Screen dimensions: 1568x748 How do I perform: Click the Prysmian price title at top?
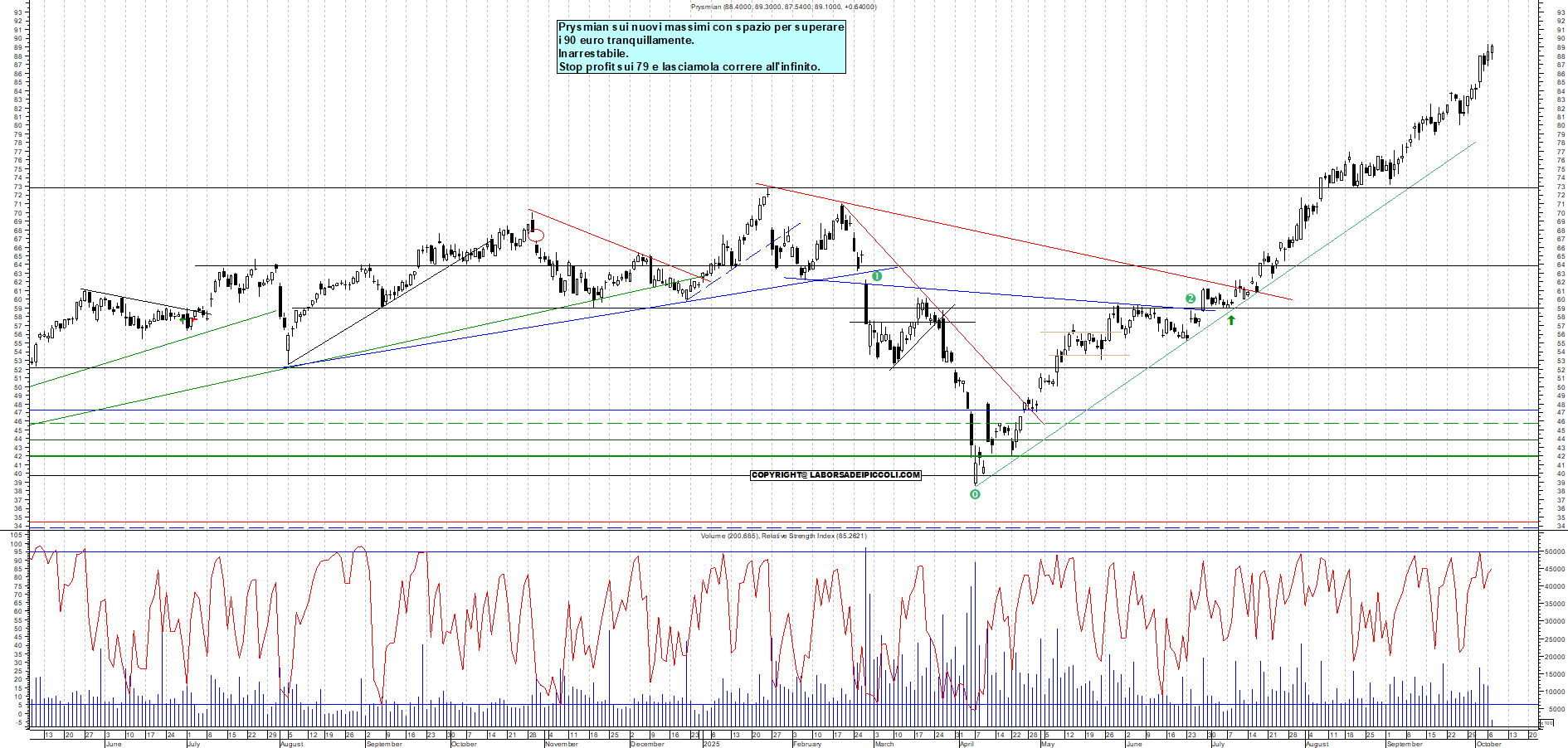pos(783,7)
